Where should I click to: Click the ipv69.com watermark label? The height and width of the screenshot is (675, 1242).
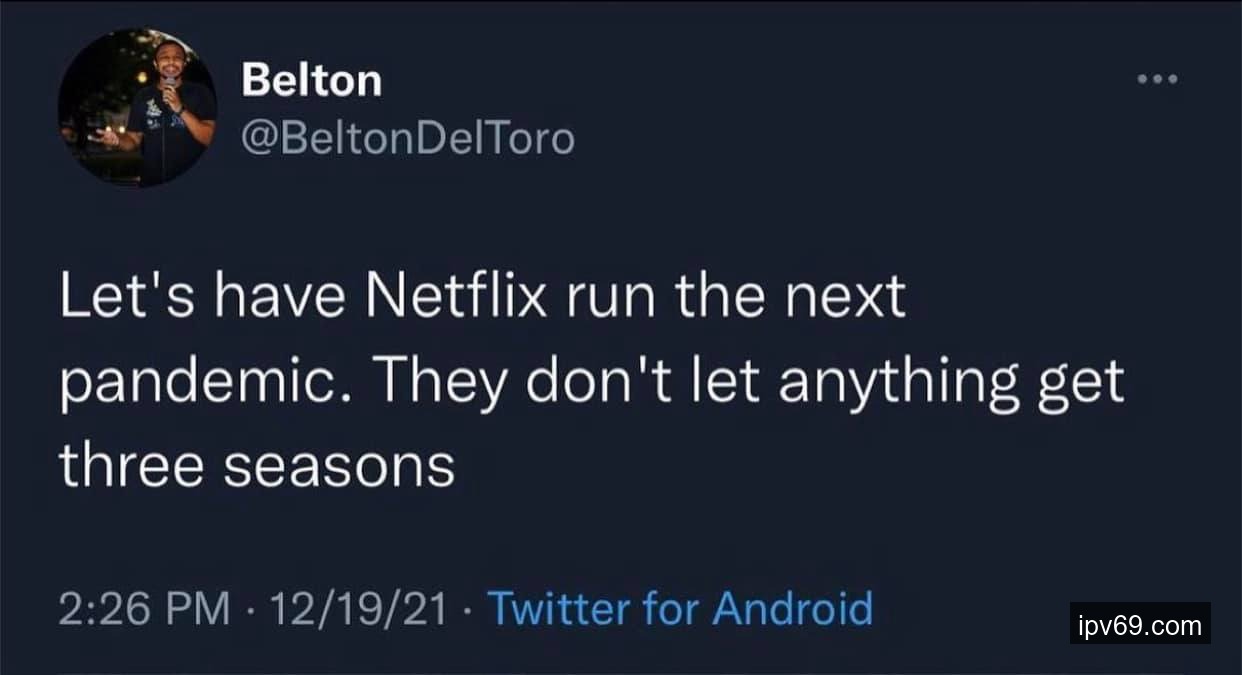pos(1140,626)
